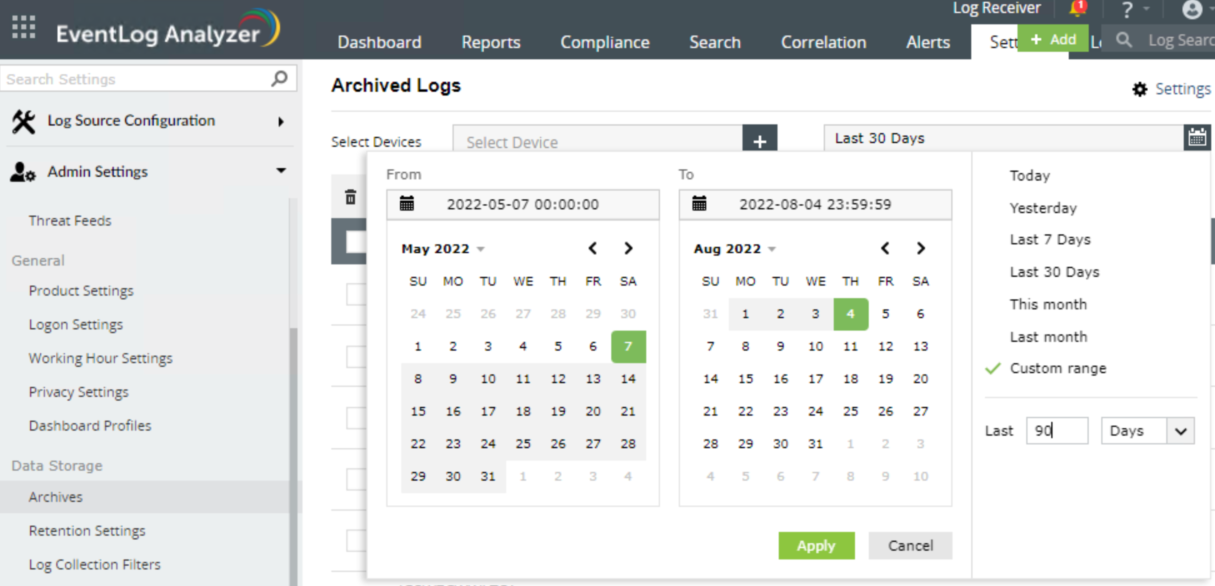Open the Dashboard tab

point(379,42)
